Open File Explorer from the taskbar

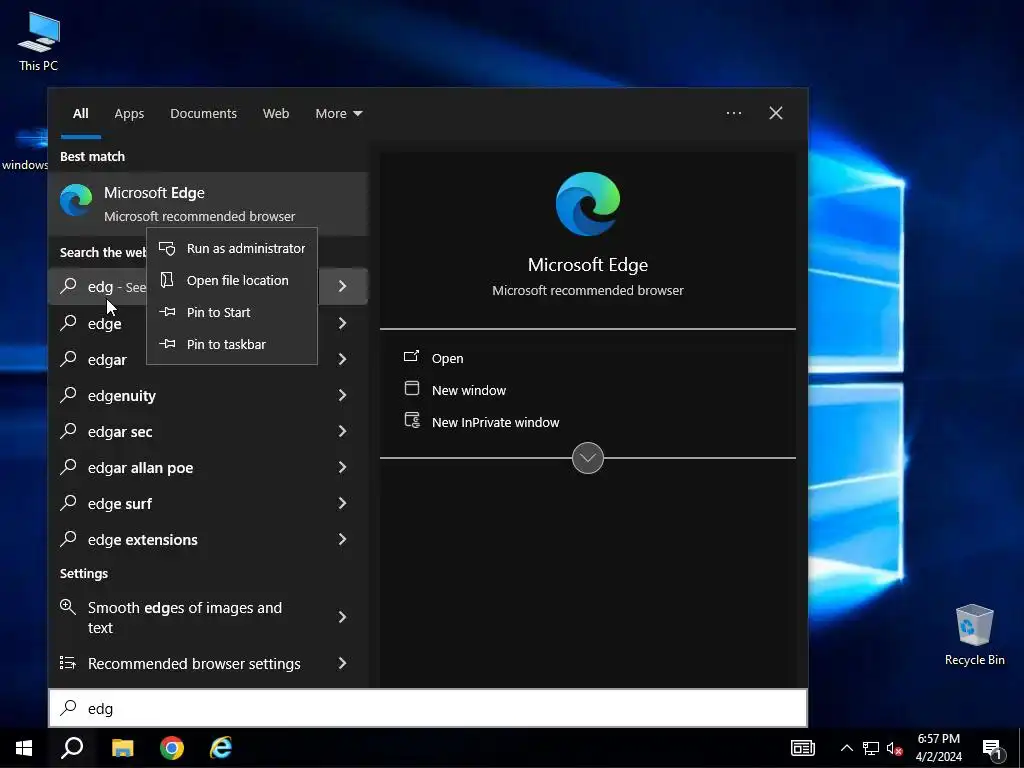tap(122, 748)
